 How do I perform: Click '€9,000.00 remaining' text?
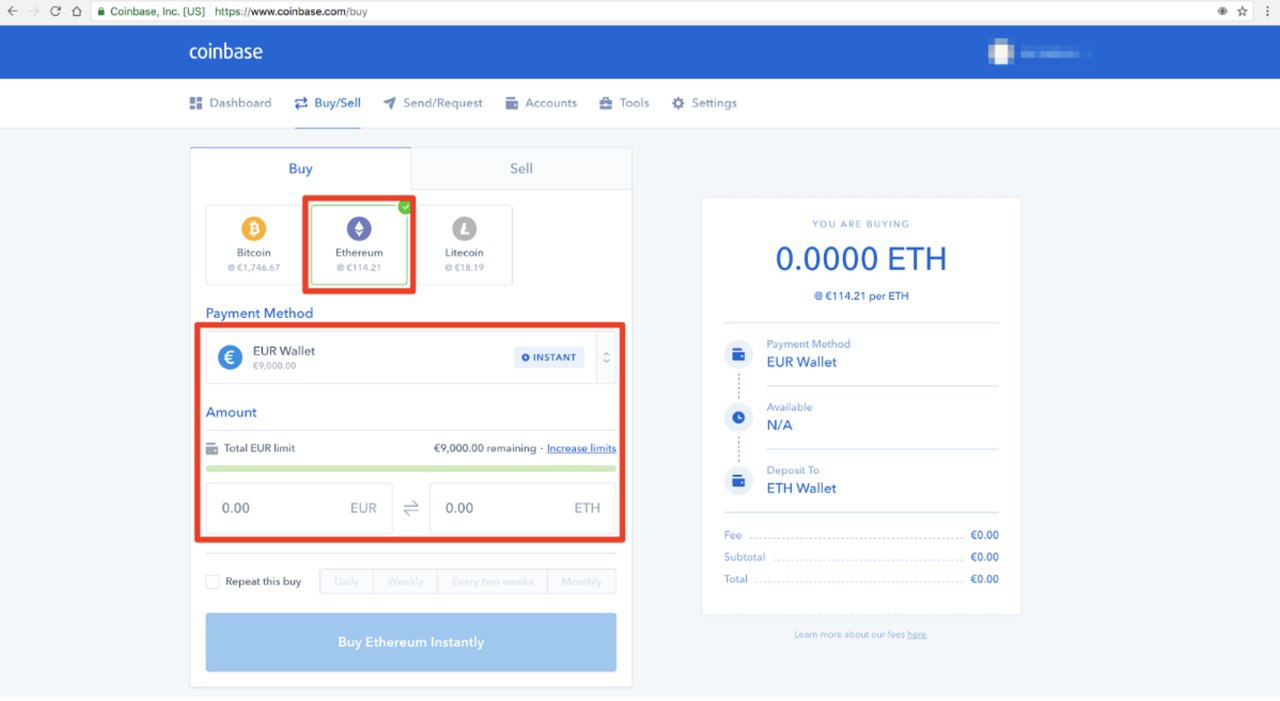485,448
